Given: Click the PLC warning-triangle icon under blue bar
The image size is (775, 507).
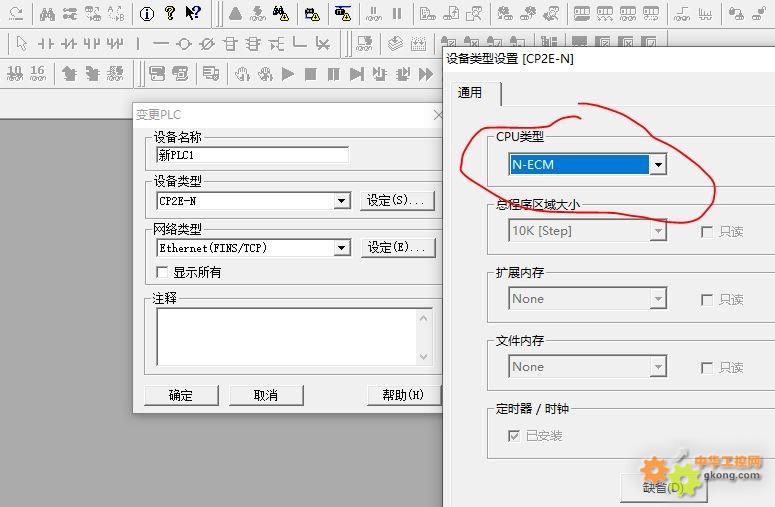Looking at the screenshot, I should click(343, 13).
